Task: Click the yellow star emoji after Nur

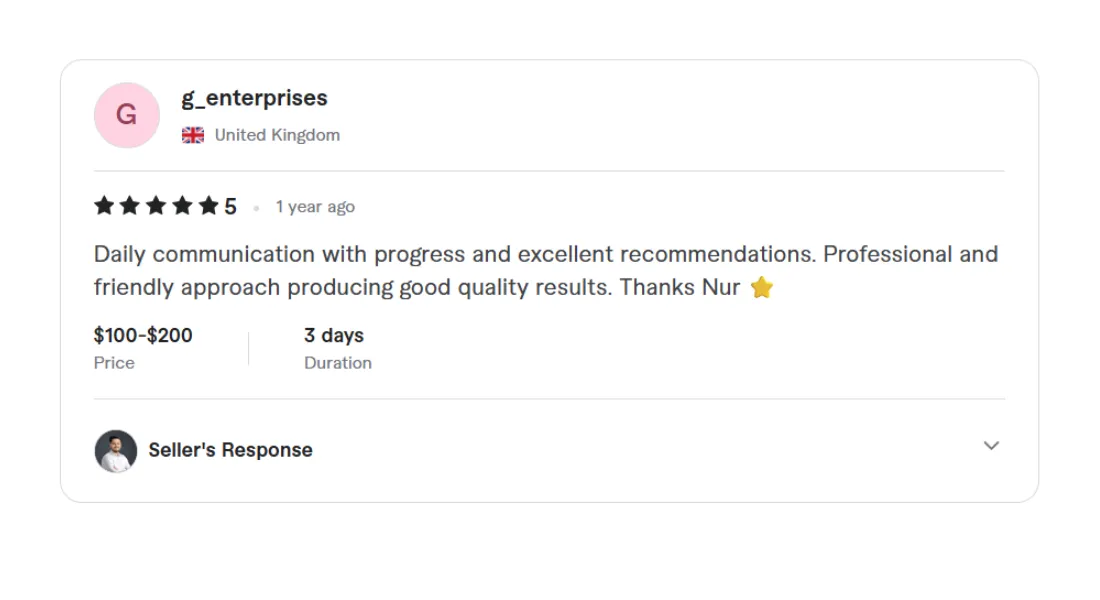Action: 762,288
